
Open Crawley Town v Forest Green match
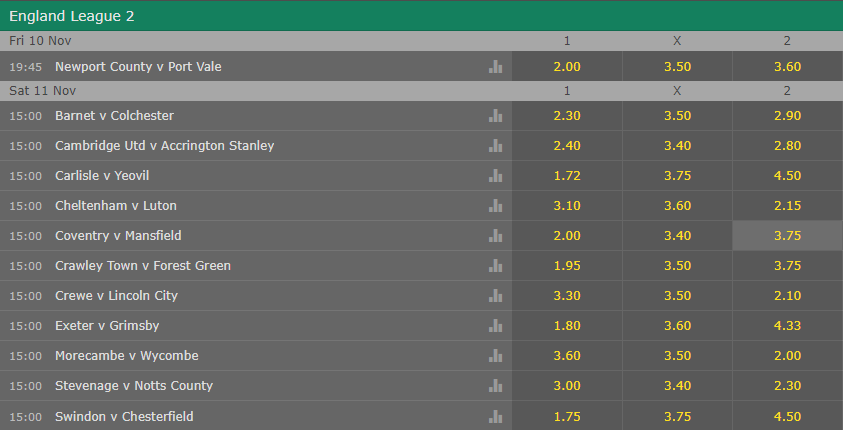[x=142, y=266]
